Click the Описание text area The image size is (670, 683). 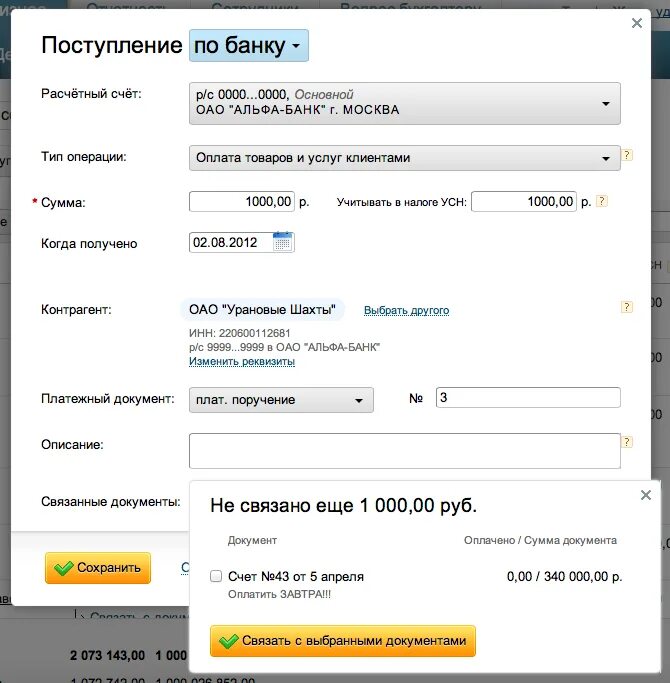[x=405, y=451]
